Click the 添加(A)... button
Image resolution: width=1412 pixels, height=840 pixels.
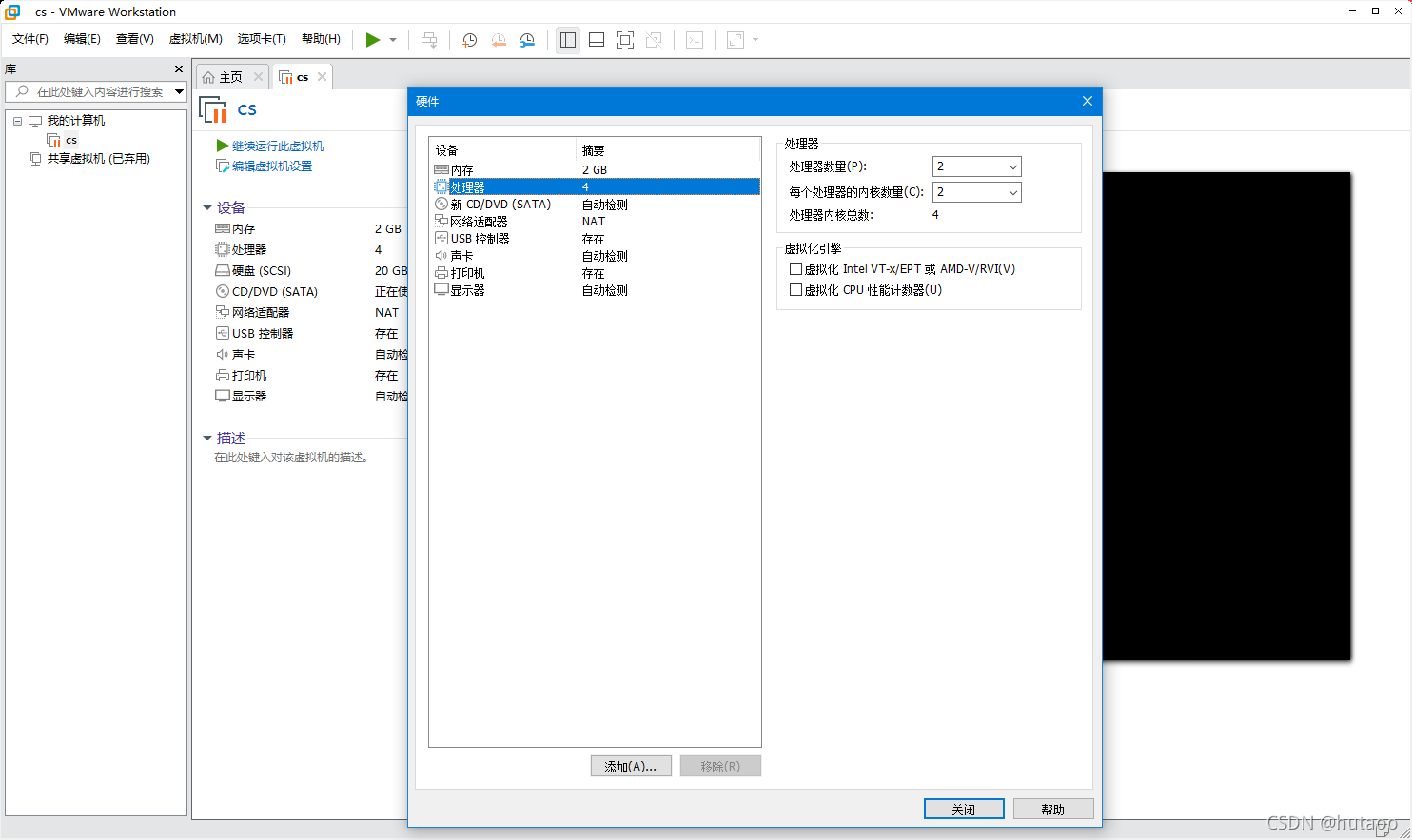(631, 766)
